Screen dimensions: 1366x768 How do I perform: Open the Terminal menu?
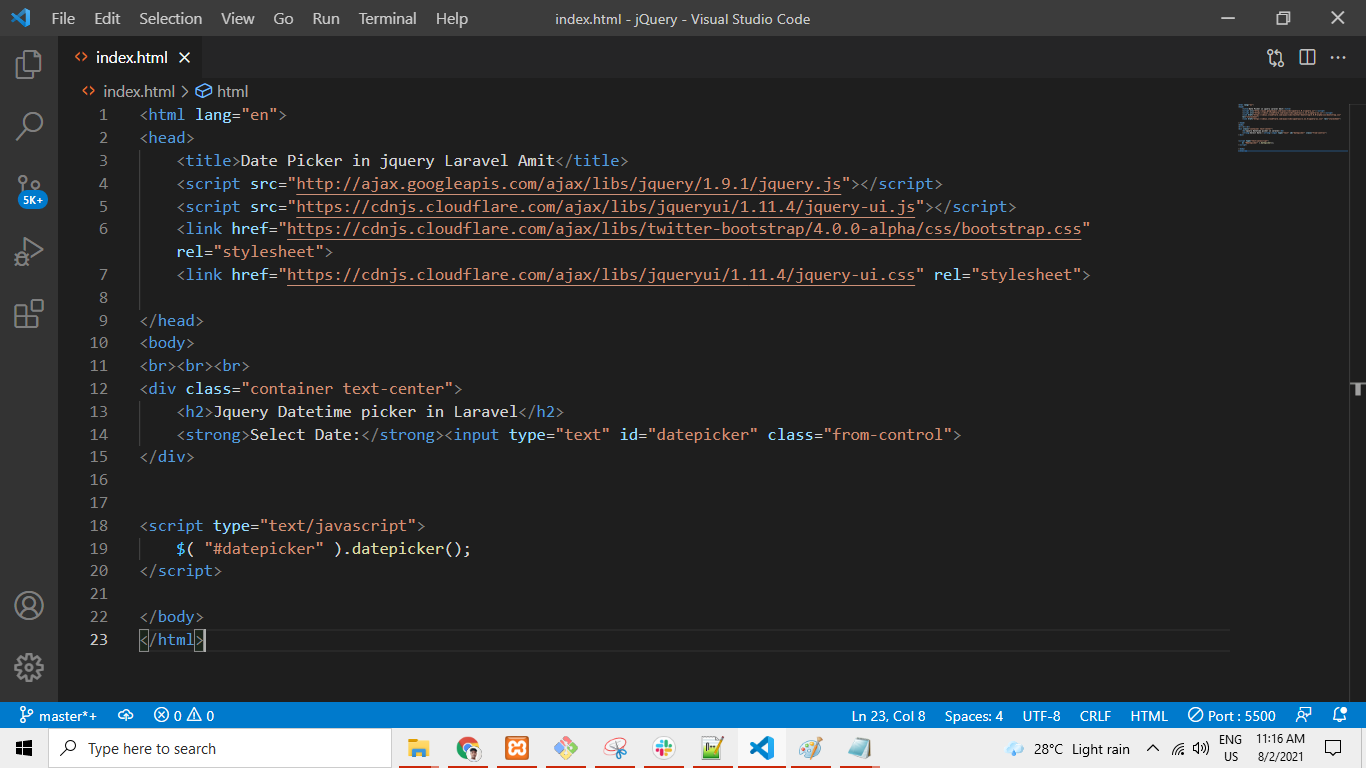(x=388, y=19)
